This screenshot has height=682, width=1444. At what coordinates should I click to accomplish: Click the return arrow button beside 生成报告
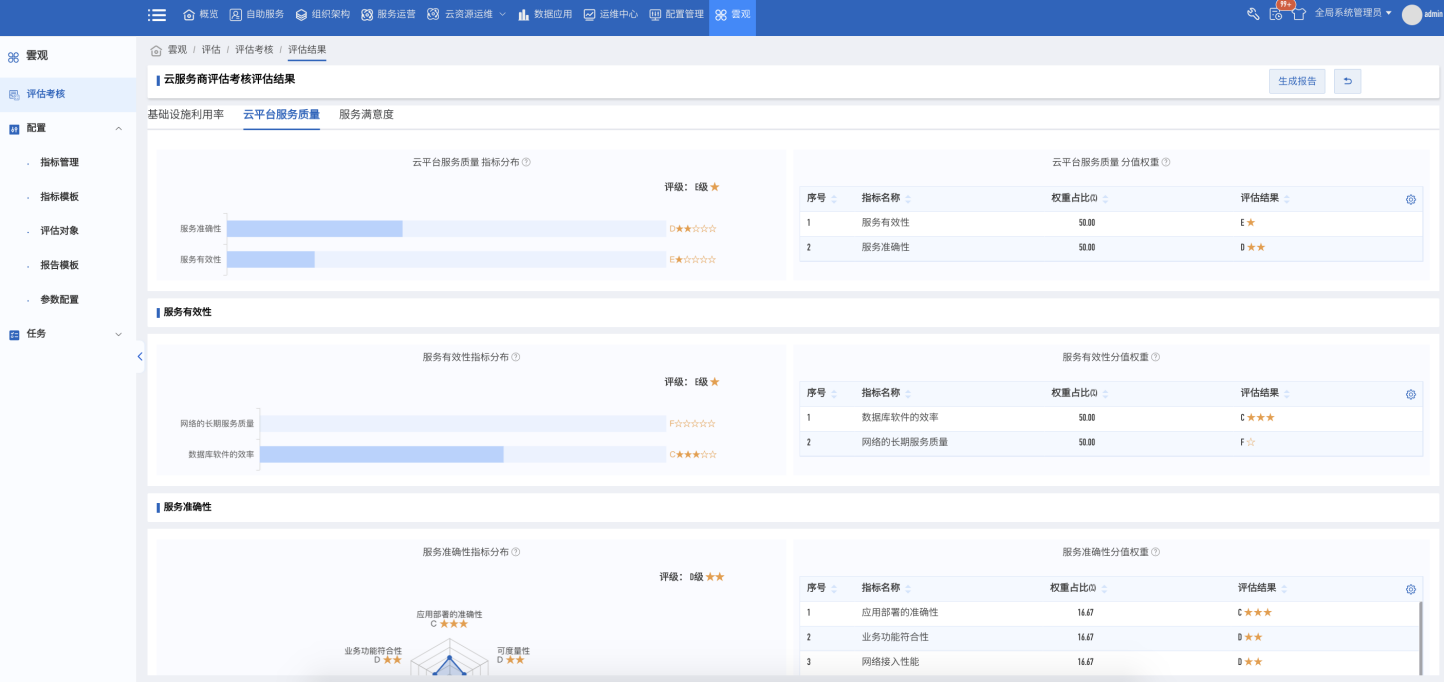[1346, 81]
